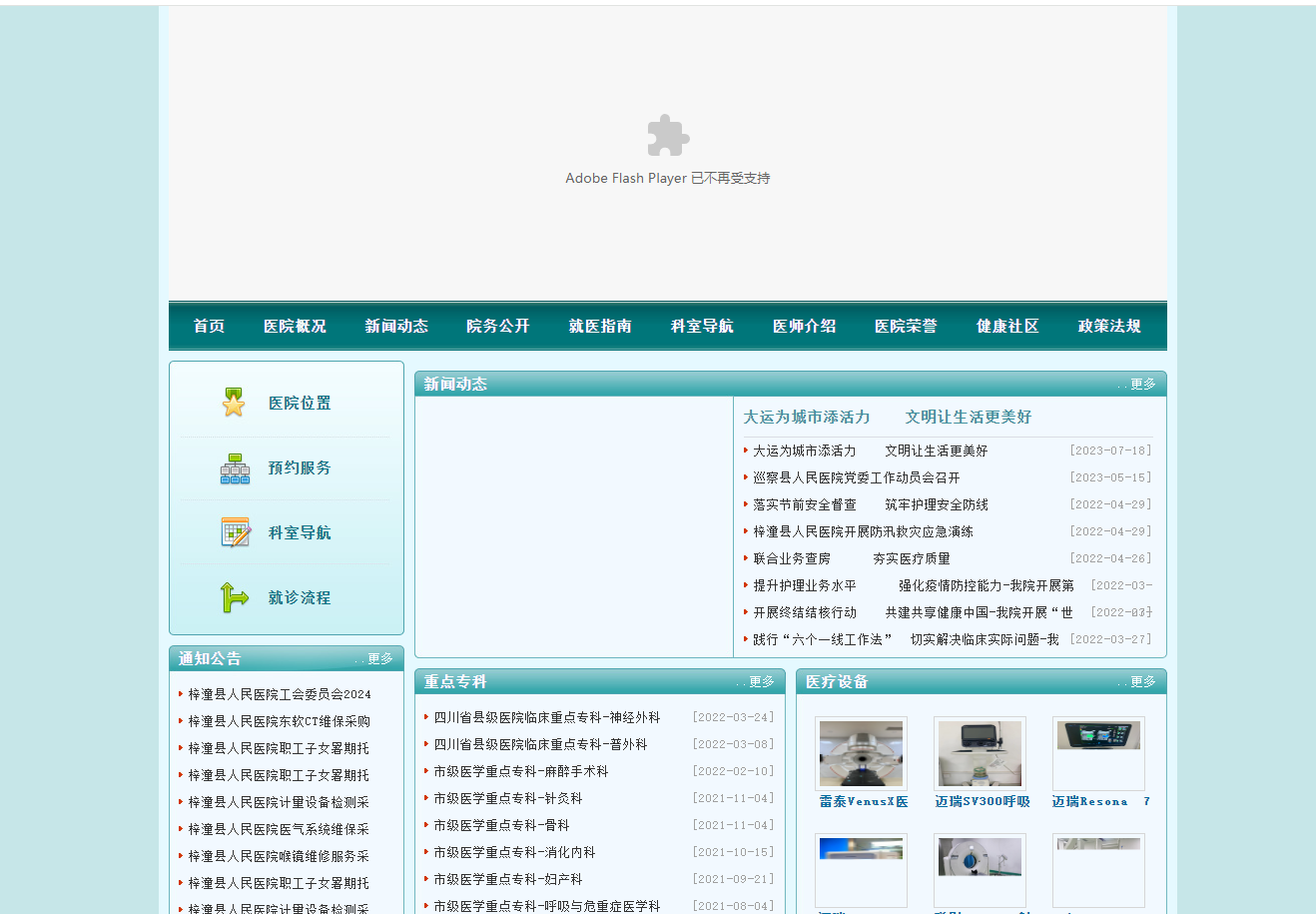
Task: Open 政策法规 nav item
Action: click(x=1109, y=326)
